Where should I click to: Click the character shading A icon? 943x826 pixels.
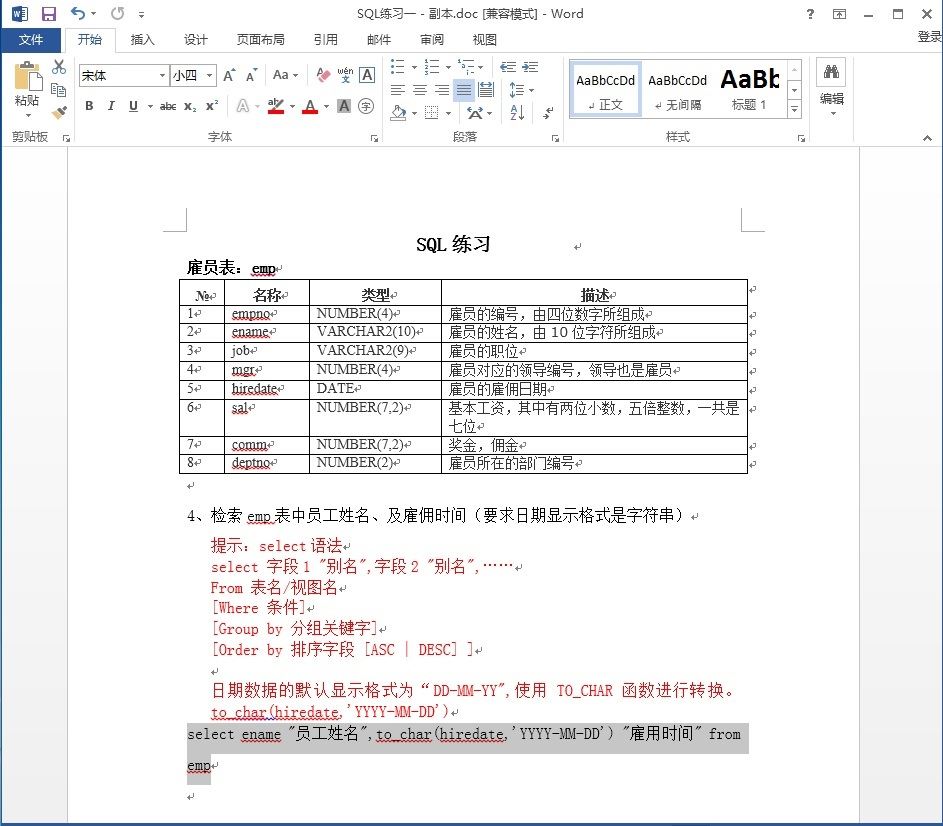pos(344,106)
